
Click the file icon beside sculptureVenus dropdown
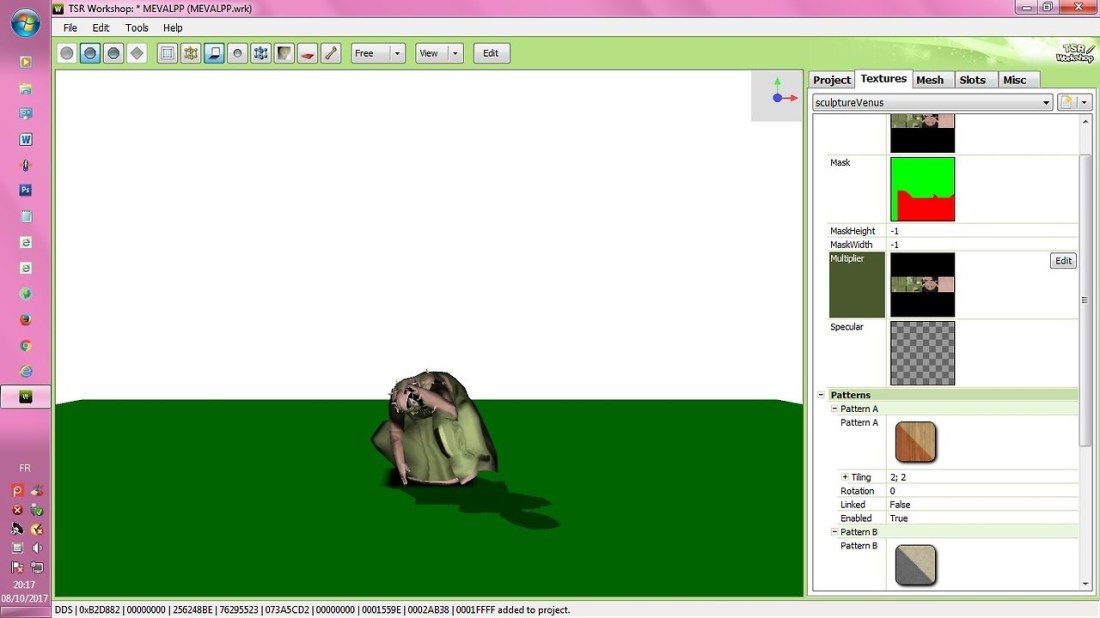point(1067,102)
